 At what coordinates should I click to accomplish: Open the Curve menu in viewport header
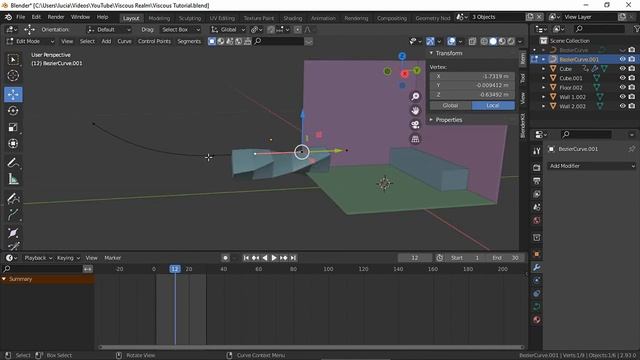(x=124, y=41)
